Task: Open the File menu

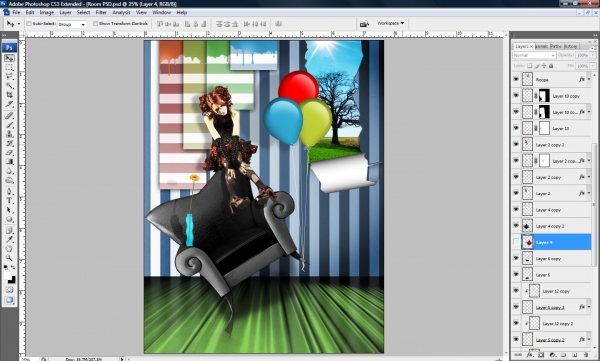Action: pos(16,13)
